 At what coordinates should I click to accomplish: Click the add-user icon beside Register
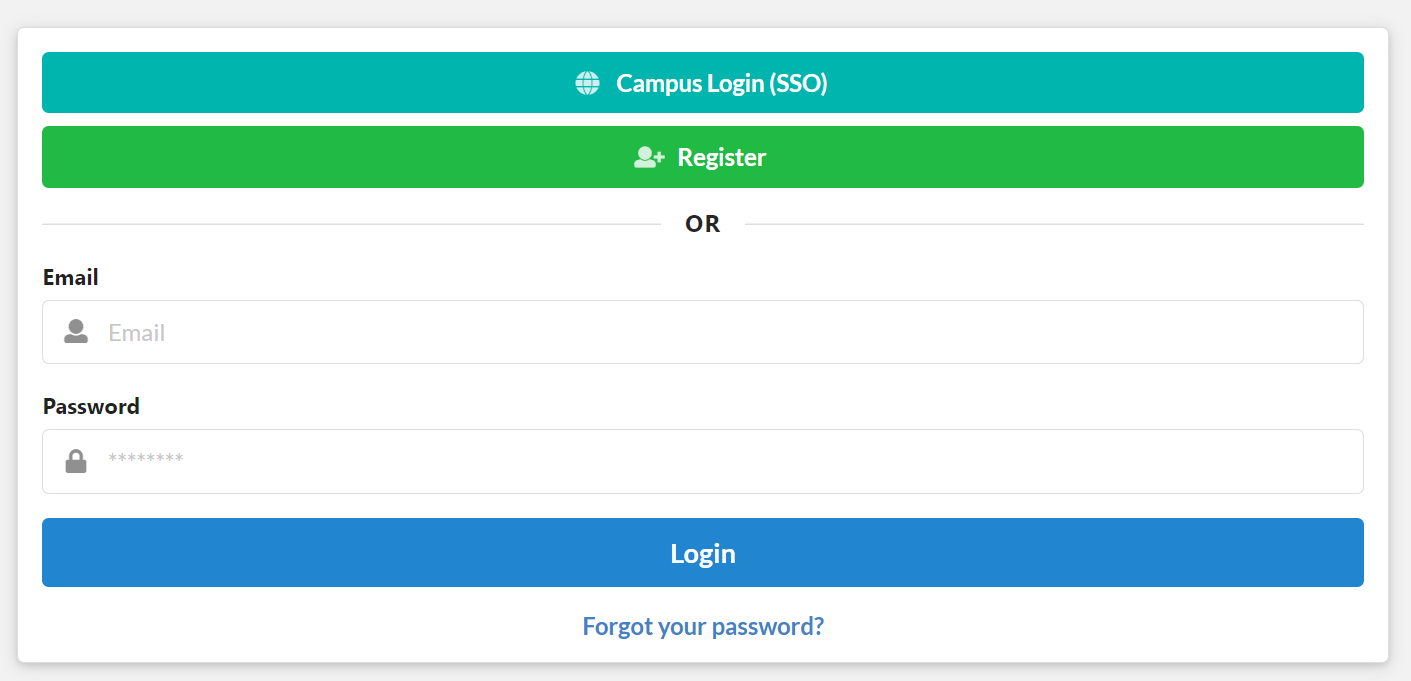(649, 157)
